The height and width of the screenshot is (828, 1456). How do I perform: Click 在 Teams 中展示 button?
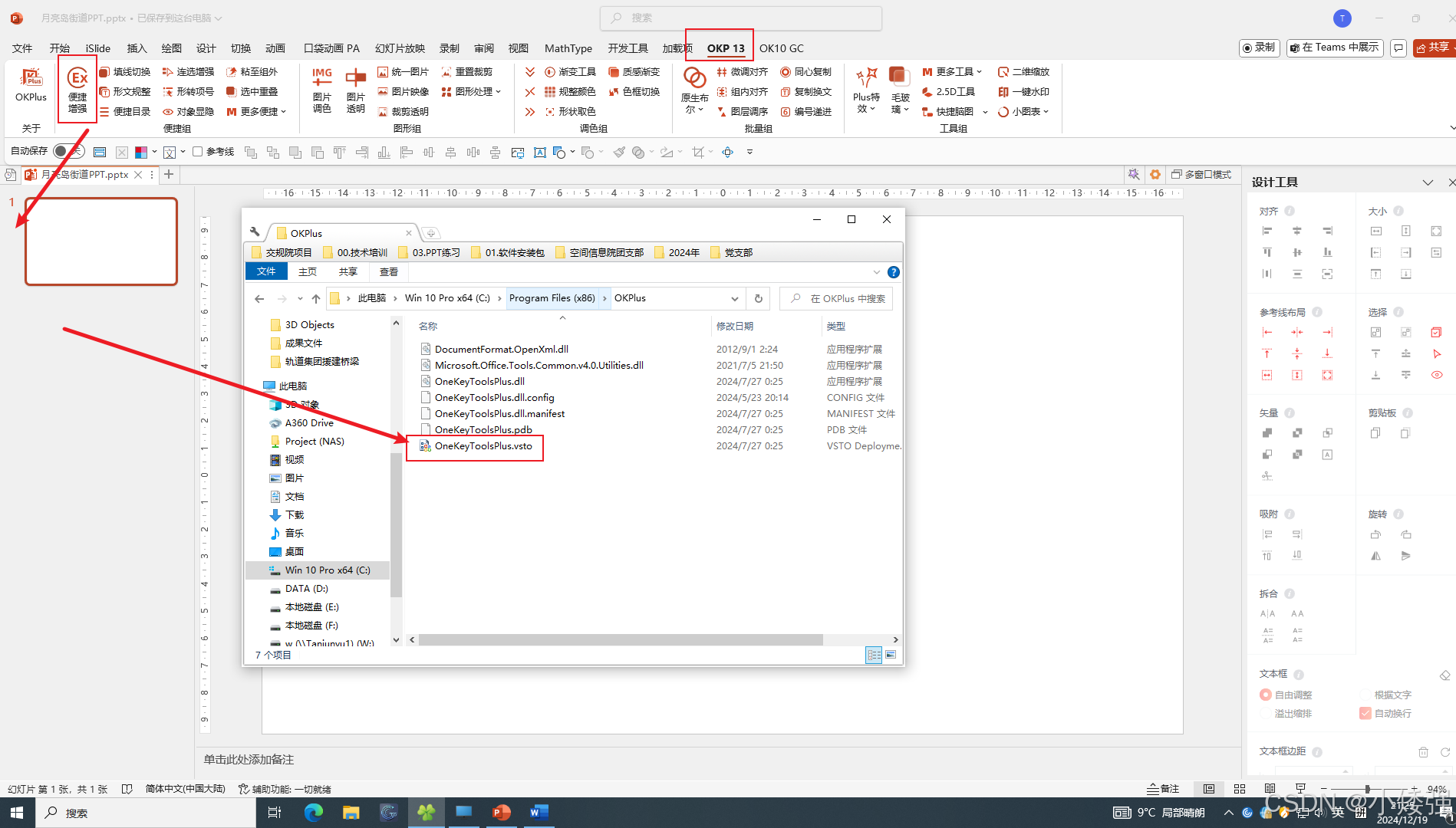(1336, 48)
